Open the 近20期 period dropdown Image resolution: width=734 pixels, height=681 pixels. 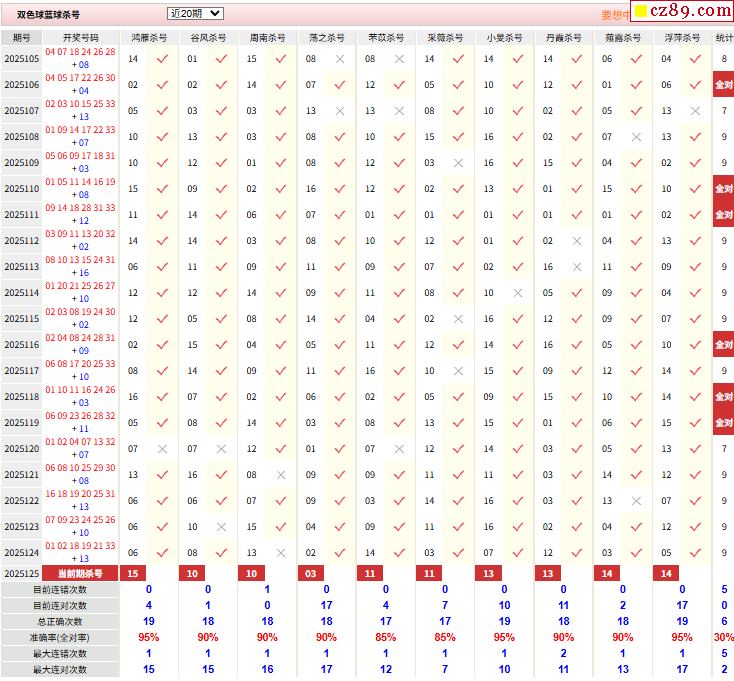(195, 14)
